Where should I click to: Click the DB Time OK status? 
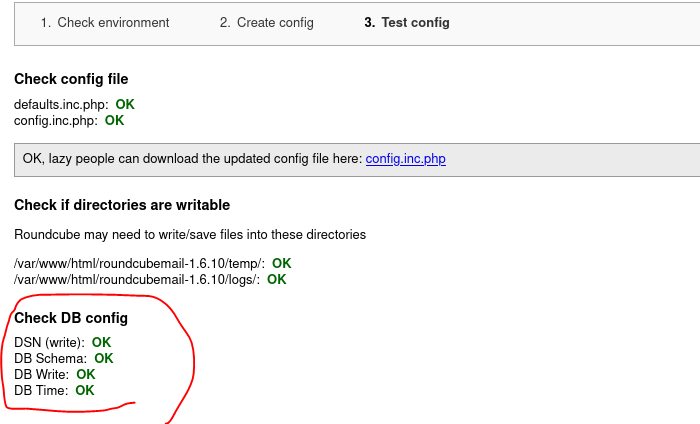point(85,391)
